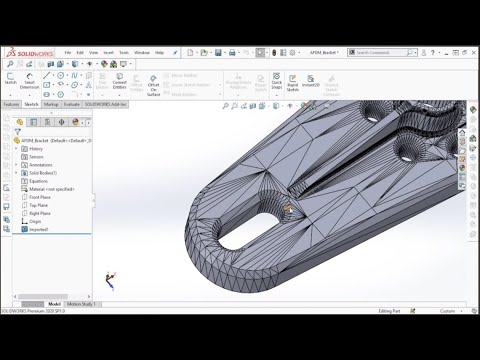Image resolution: width=480 pixels, height=360 pixels.
Task: Open the search commands dropdown arrow
Action: coord(415,53)
